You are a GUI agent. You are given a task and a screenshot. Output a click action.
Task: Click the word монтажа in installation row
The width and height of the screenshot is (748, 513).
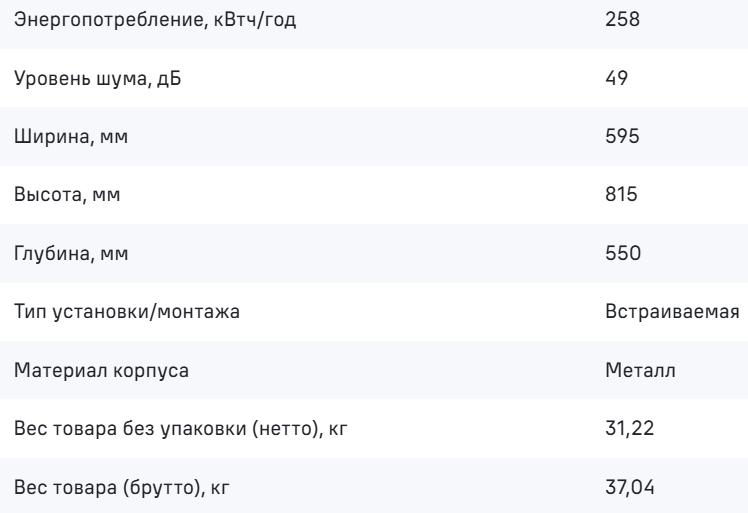[198, 313]
